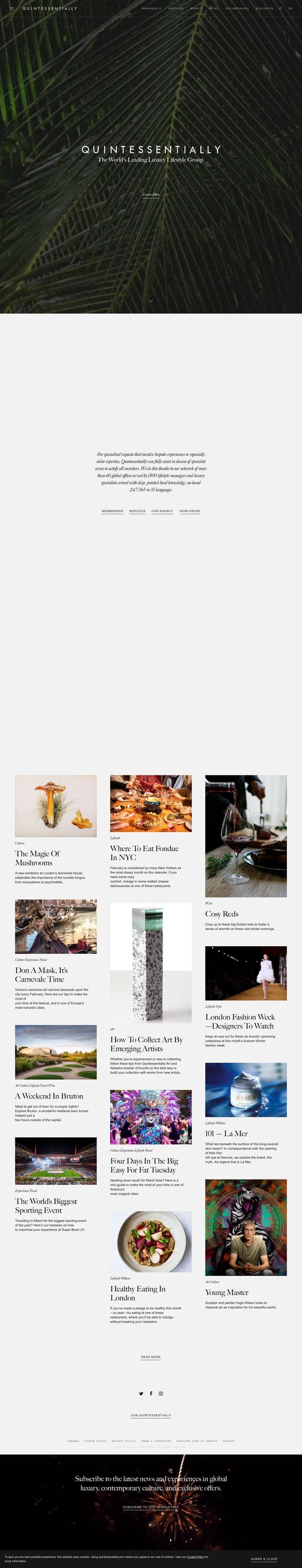Select Services in the top navigation
The height and width of the screenshot is (1568, 302).
click(x=176, y=9)
